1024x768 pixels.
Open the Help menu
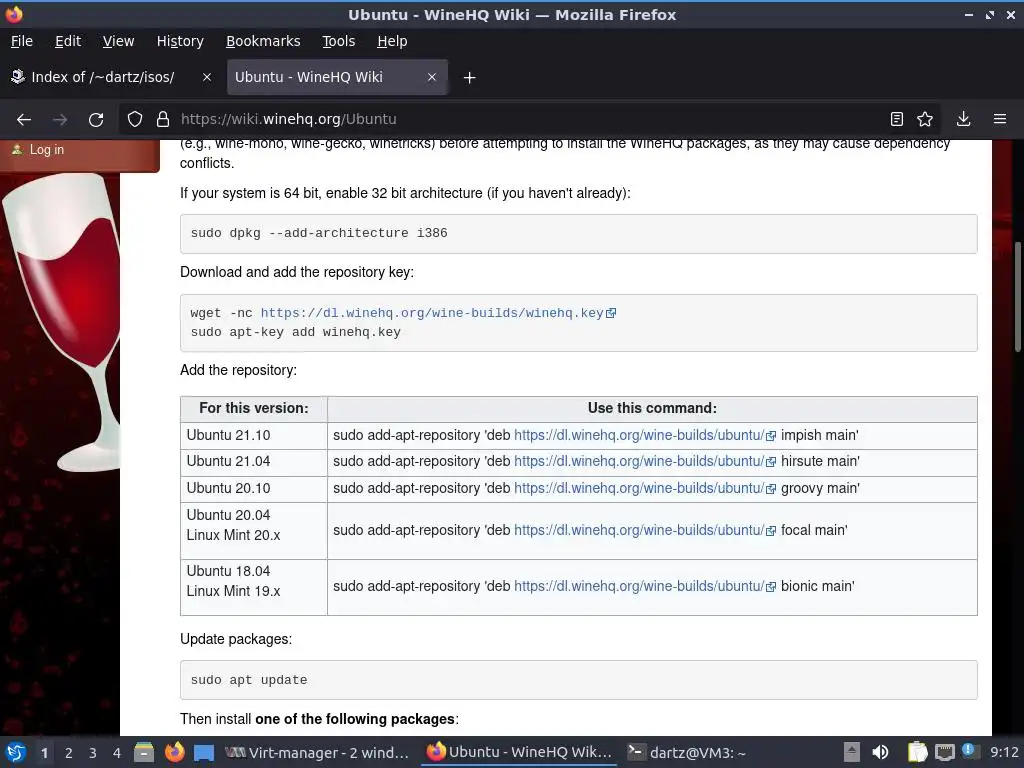coord(392,41)
